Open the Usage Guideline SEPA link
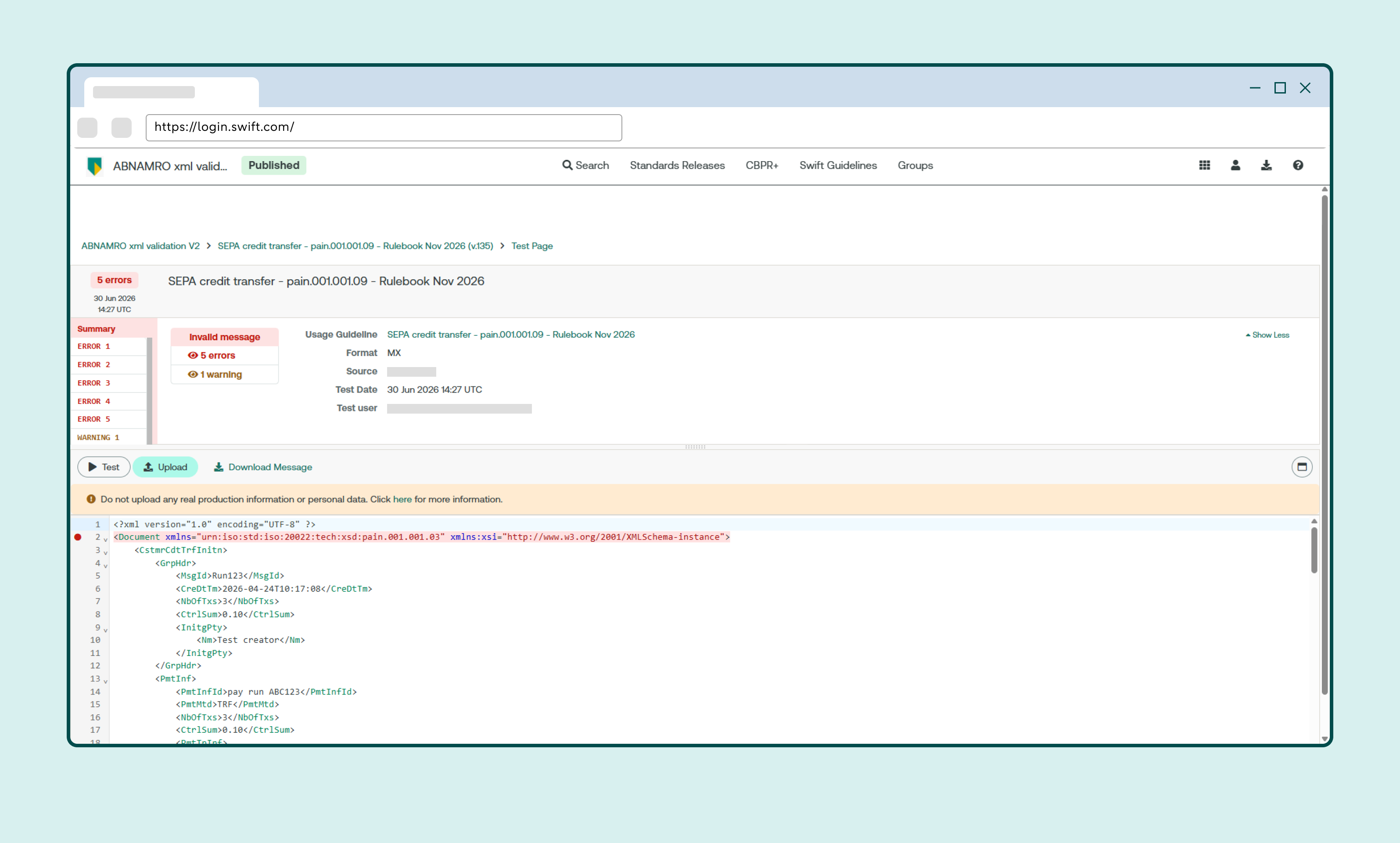The image size is (1400, 843). [511, 335]
